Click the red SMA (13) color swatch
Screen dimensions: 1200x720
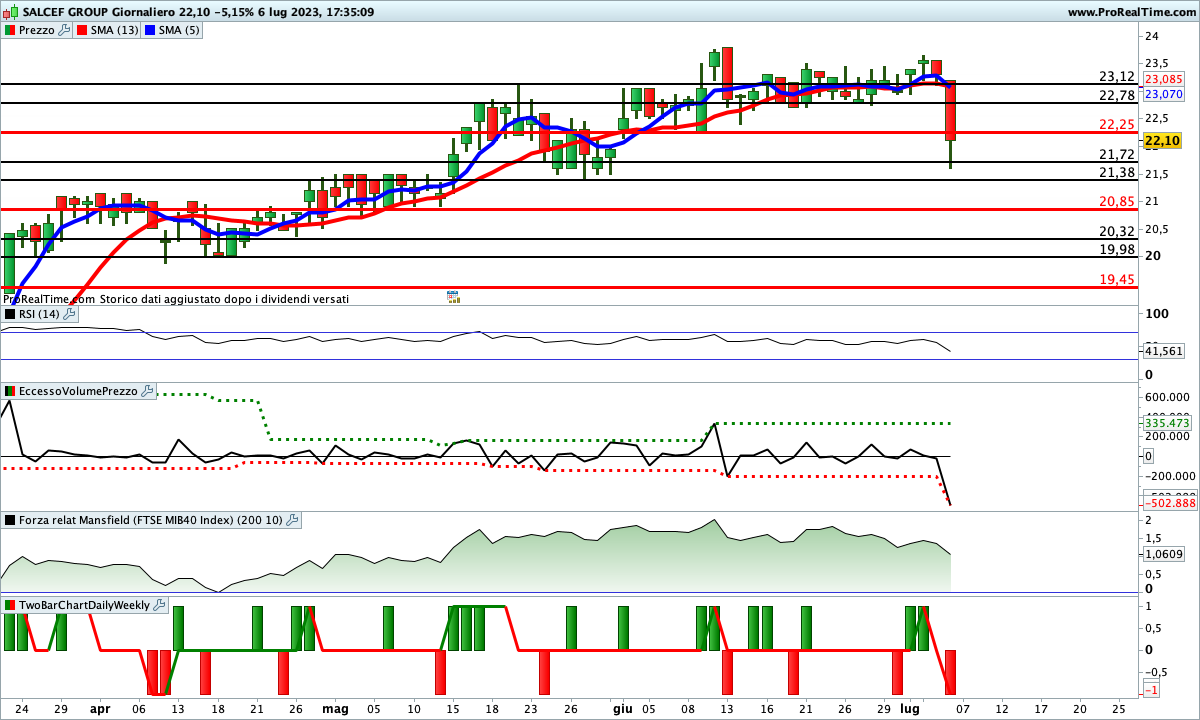point(83,30)
